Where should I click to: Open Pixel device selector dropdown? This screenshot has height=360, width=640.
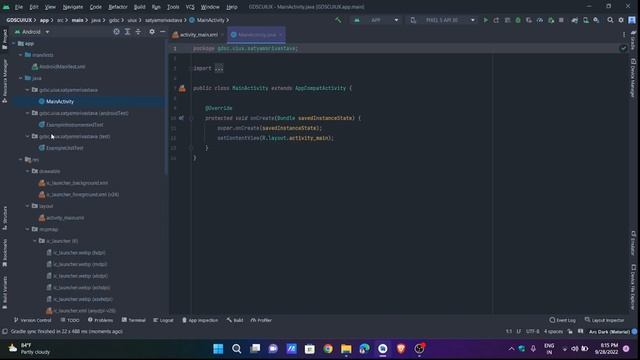click(443, 20)
